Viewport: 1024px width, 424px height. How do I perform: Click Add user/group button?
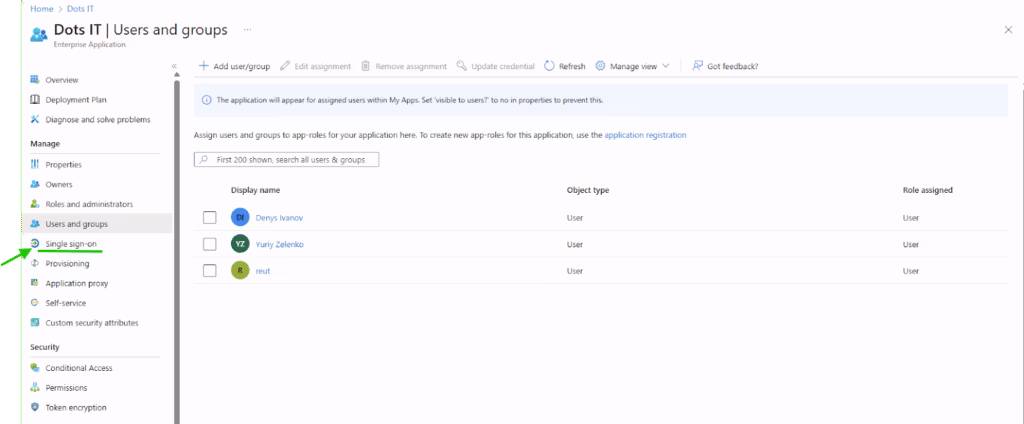click(x=234, y=66)
